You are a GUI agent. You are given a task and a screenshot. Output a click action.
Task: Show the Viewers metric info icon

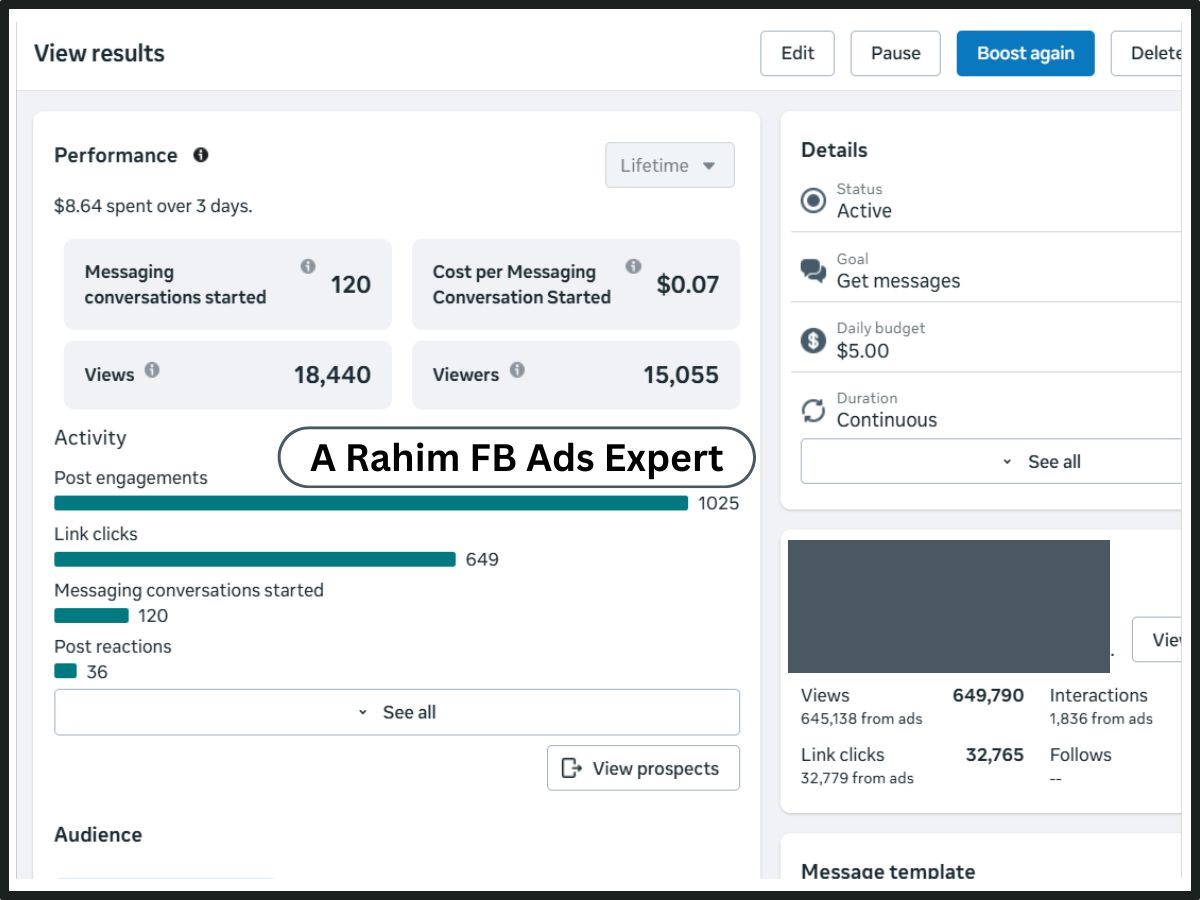coord(517,370)
